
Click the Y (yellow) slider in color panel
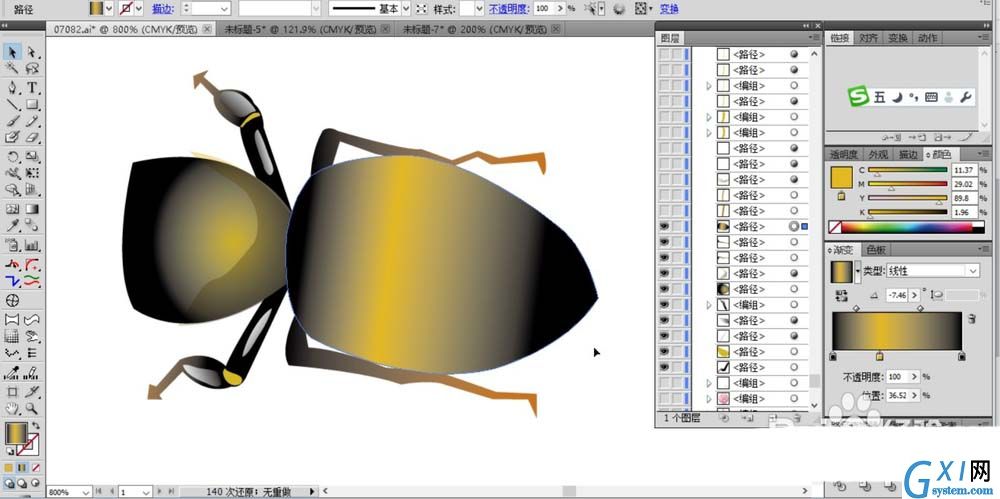click(x=908, y=198)
